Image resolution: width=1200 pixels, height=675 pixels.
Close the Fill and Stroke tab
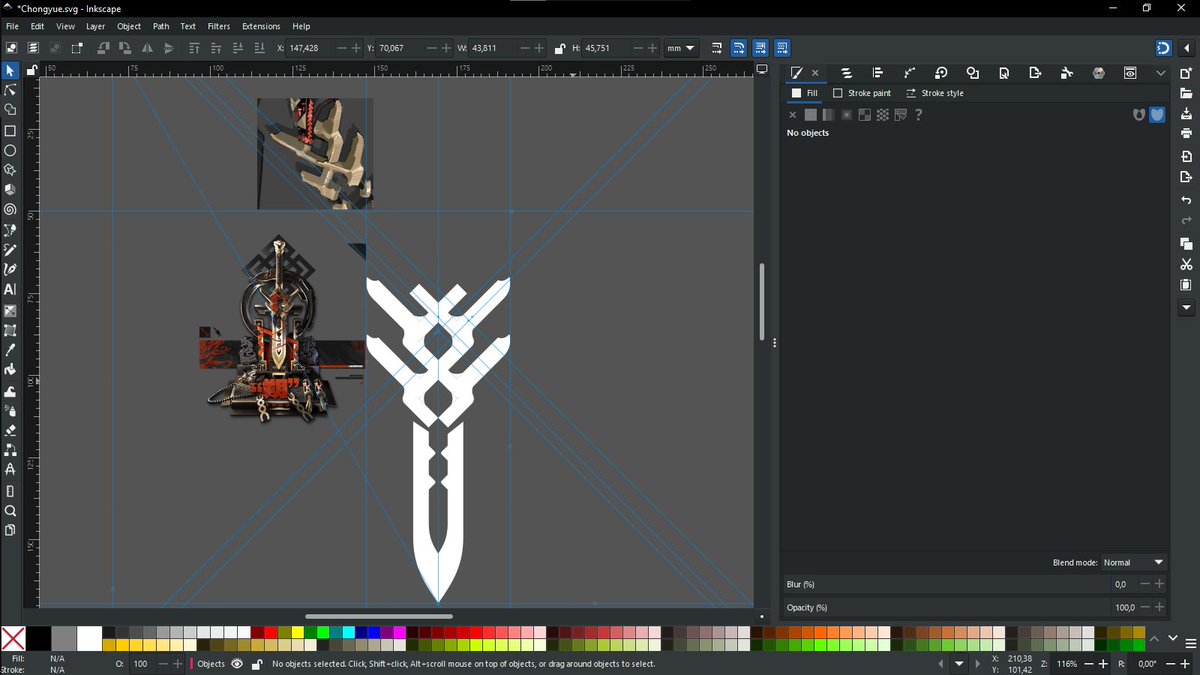(815, 73)
